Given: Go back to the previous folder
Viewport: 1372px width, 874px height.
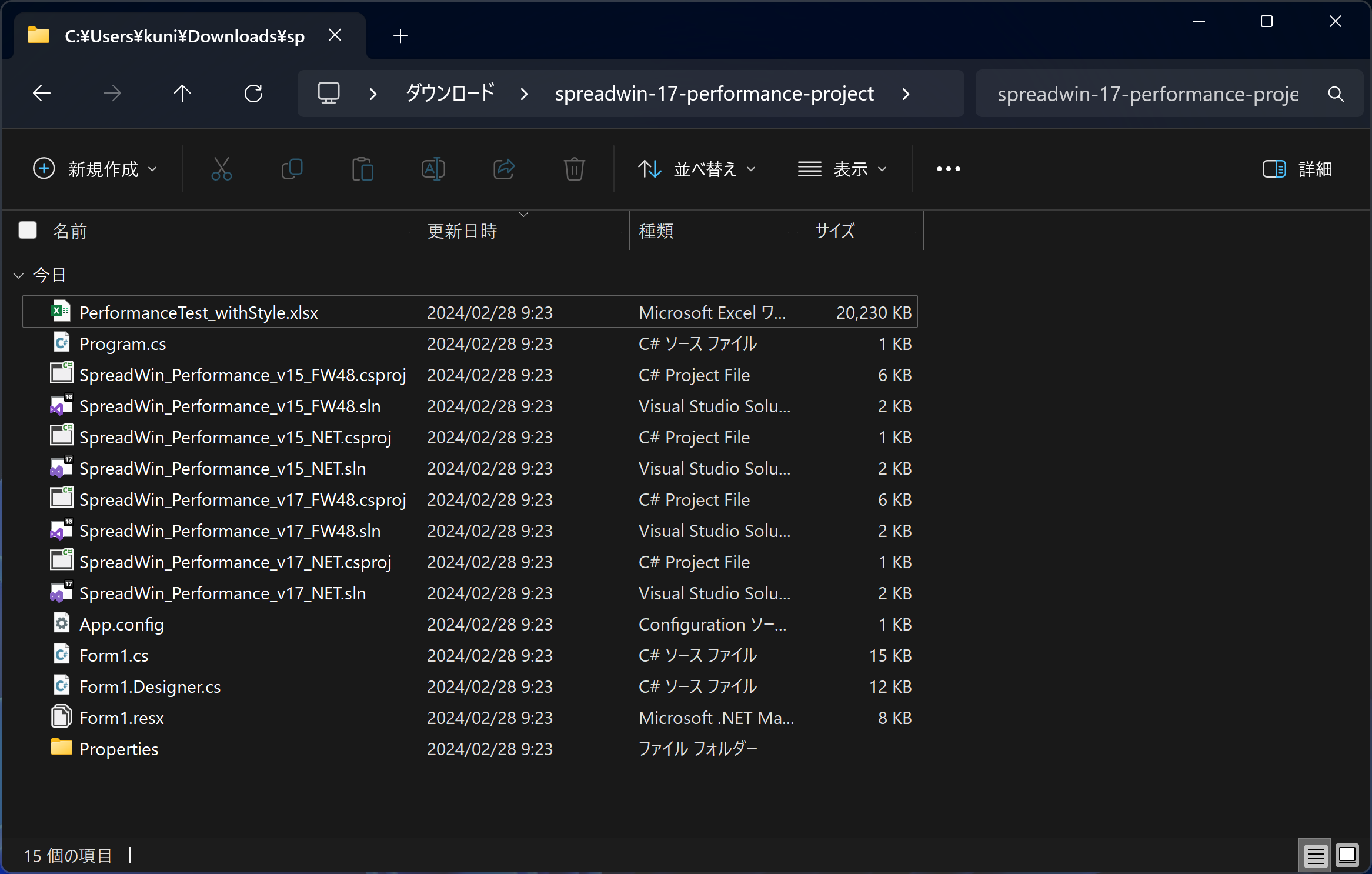Looking at the screenshot, I should 42,93.
